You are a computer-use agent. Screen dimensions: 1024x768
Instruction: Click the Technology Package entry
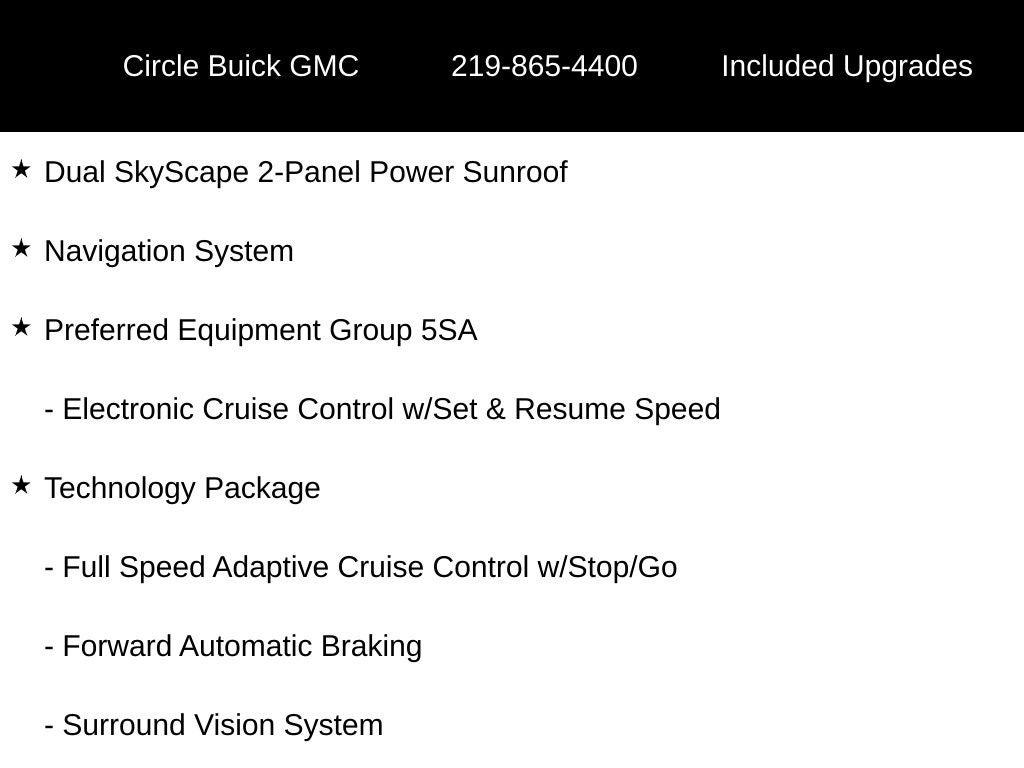pyautogui.click(x=182, y=488)
